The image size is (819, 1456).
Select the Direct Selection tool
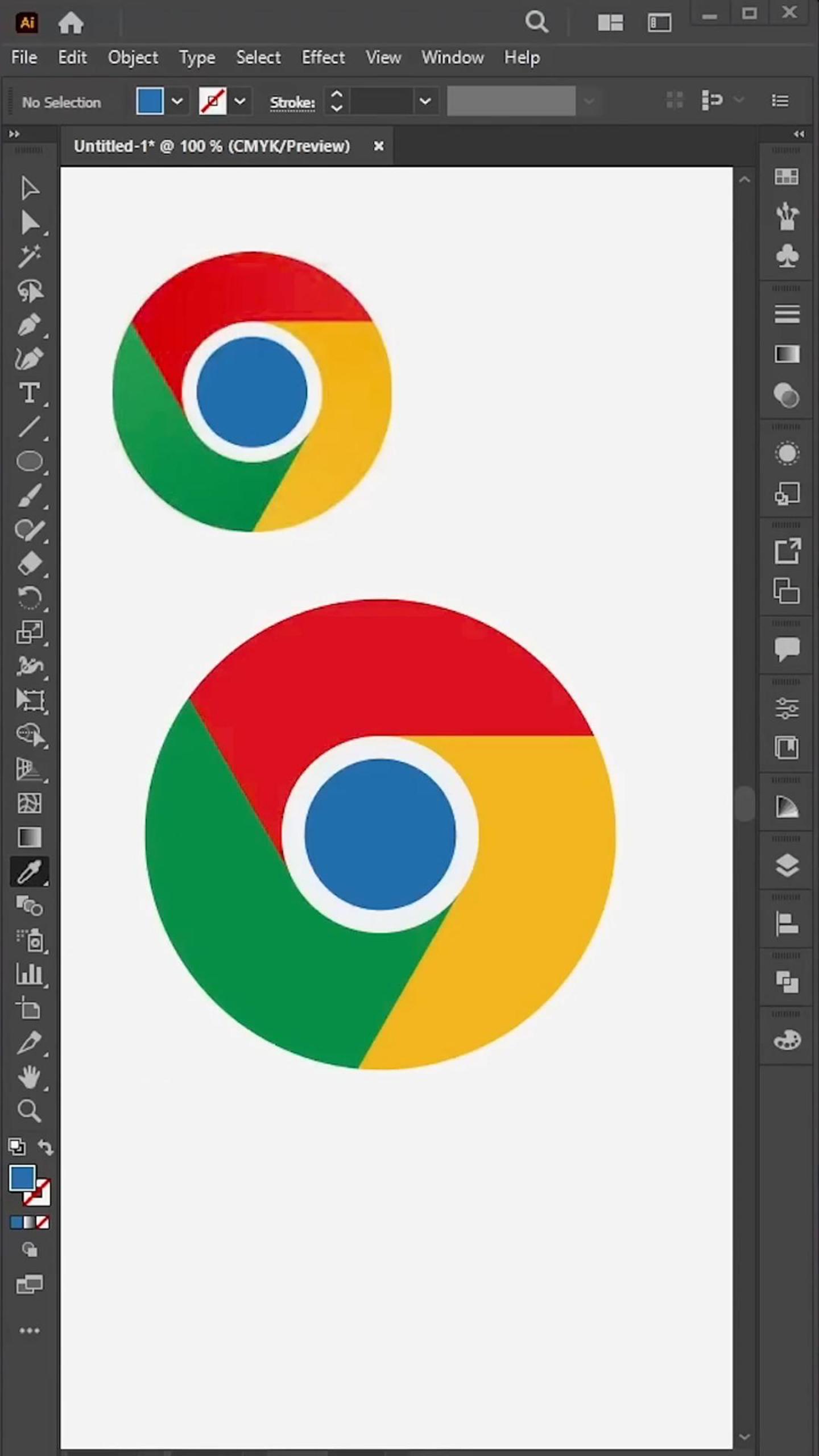pos(30,222)
